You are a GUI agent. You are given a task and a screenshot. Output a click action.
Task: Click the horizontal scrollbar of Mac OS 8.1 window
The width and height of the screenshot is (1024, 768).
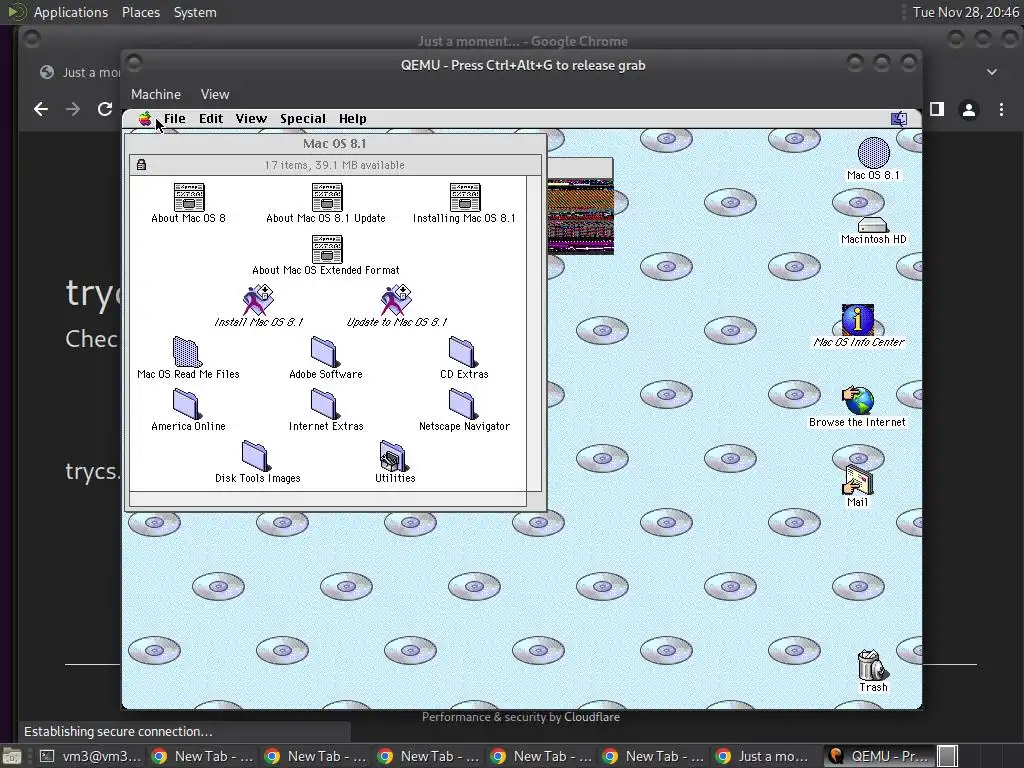tap(328, 500)
